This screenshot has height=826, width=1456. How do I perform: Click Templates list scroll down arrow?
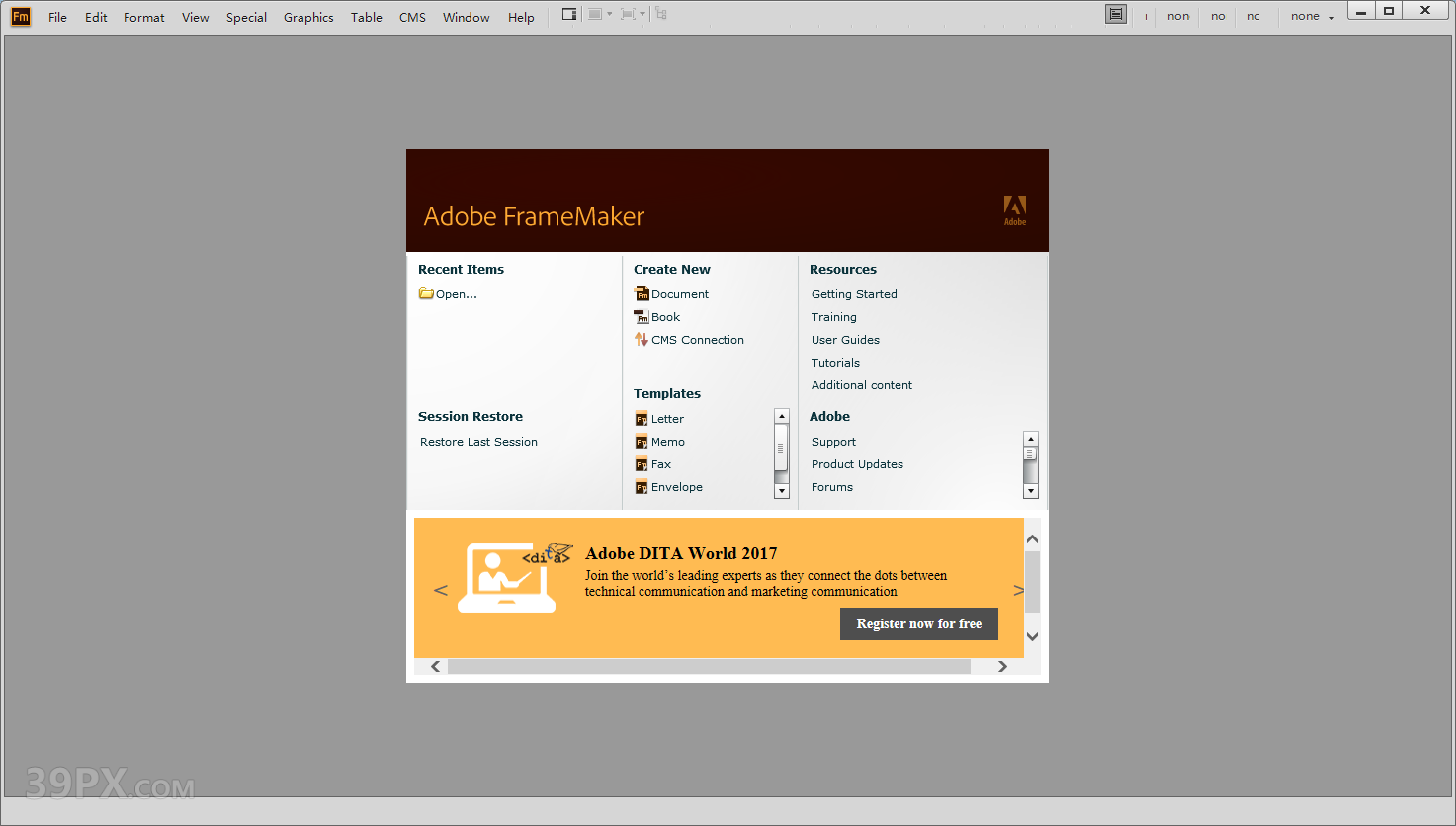pos(782,491)
